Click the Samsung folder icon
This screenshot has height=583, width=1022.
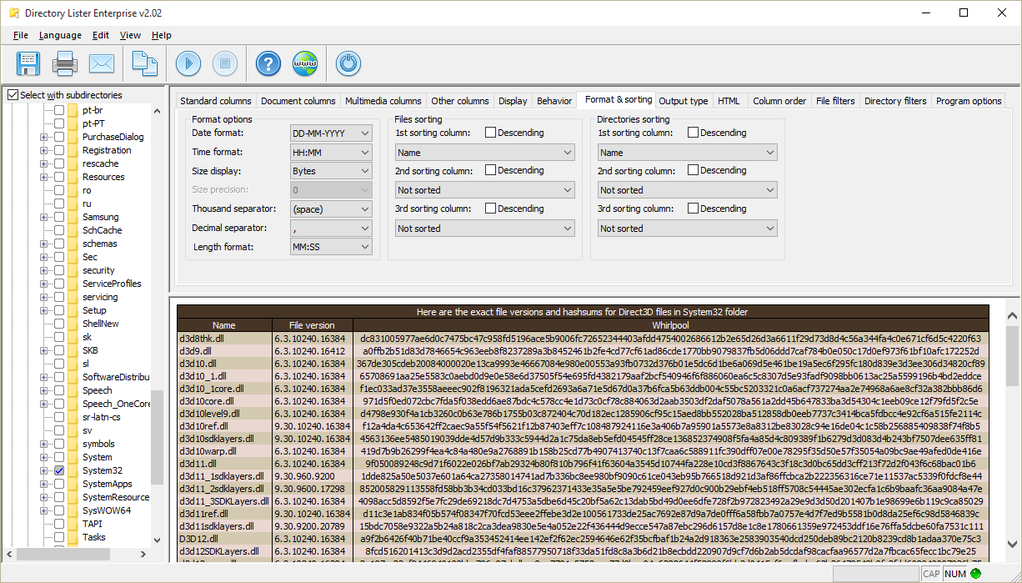pos(72,217)
